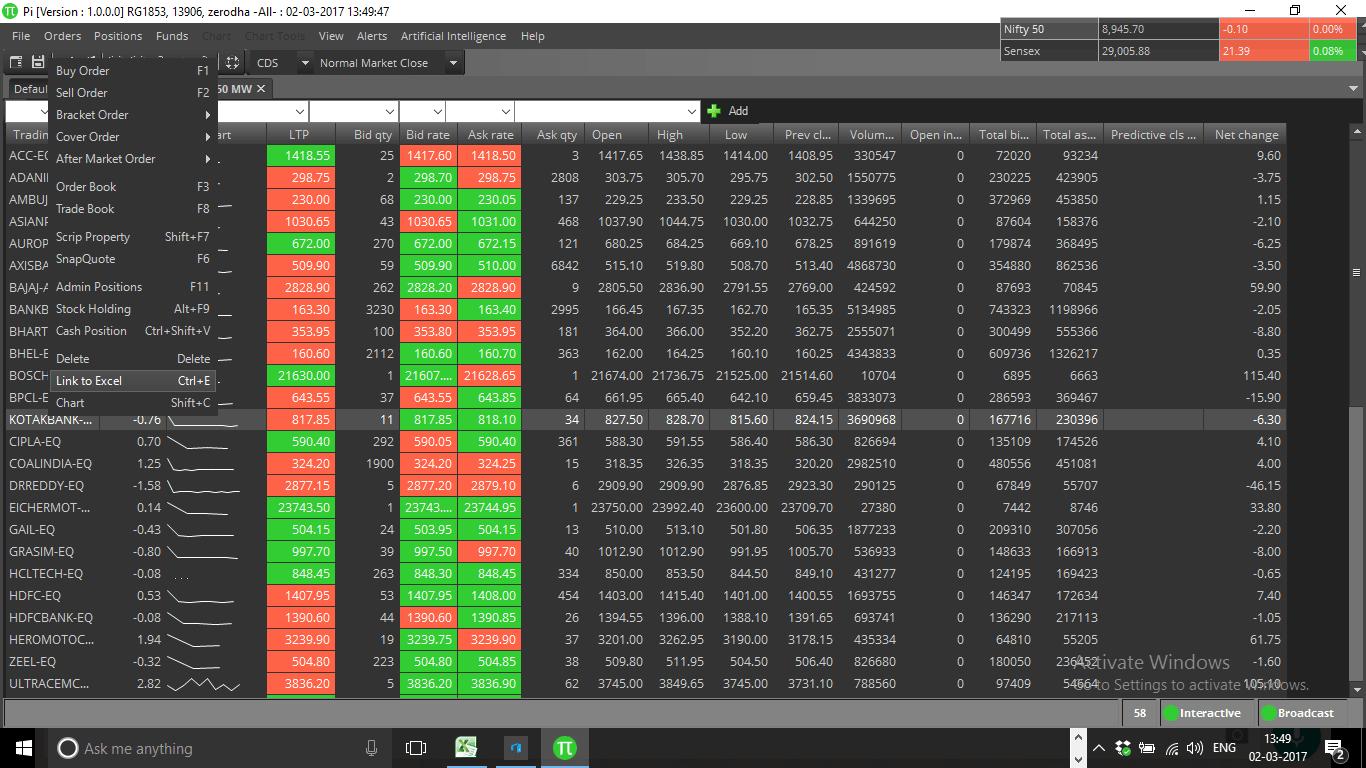Sort by the Net change column header
Screen dimensions: 1366x768
(x=1246, y=135)
